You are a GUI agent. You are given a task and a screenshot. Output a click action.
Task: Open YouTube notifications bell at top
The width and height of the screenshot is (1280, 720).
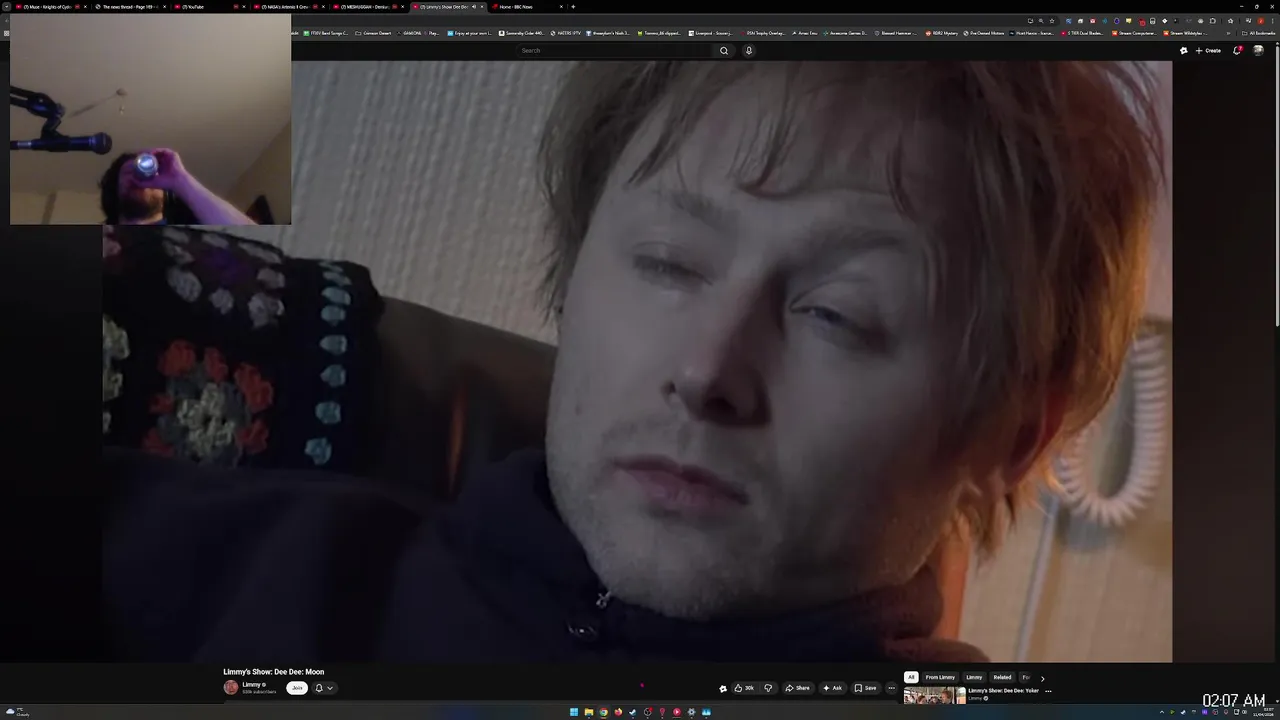(x=1237, y=50)
